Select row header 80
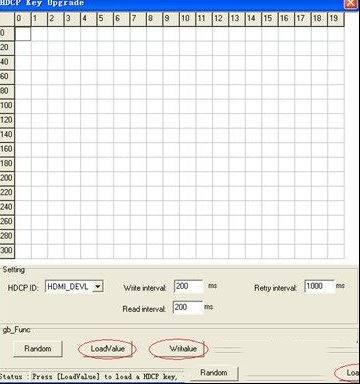Viewport: 360px width, 384px height. tap(7, 92)
